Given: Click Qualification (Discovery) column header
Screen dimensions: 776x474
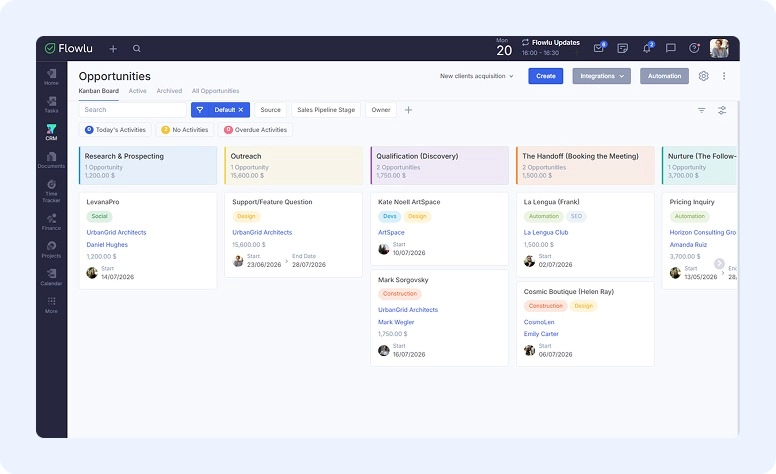Looking at the screenshot, I should 439,165.
